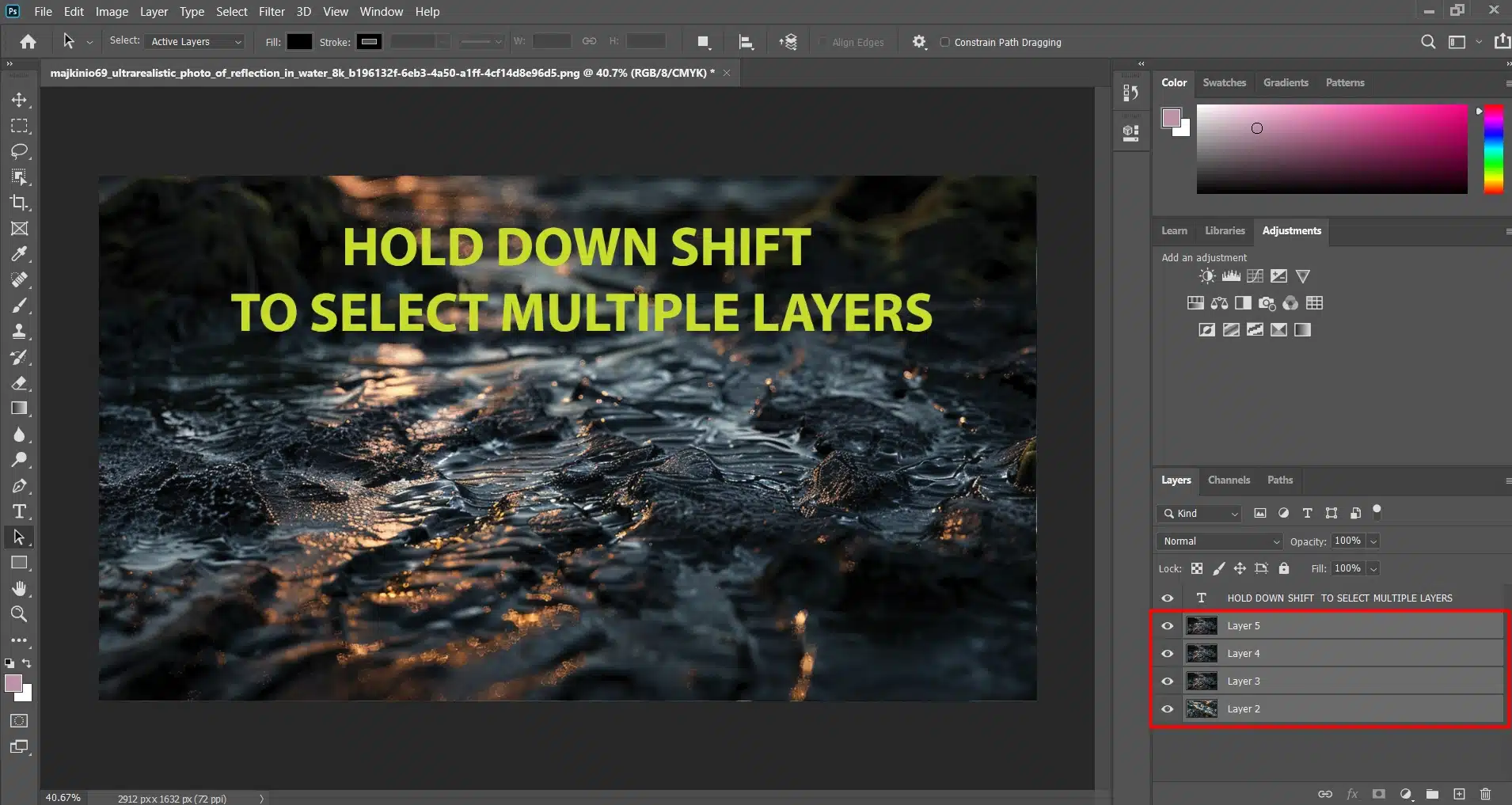
Task: Select the Object Selection tool
Action: tap(19, 177)
